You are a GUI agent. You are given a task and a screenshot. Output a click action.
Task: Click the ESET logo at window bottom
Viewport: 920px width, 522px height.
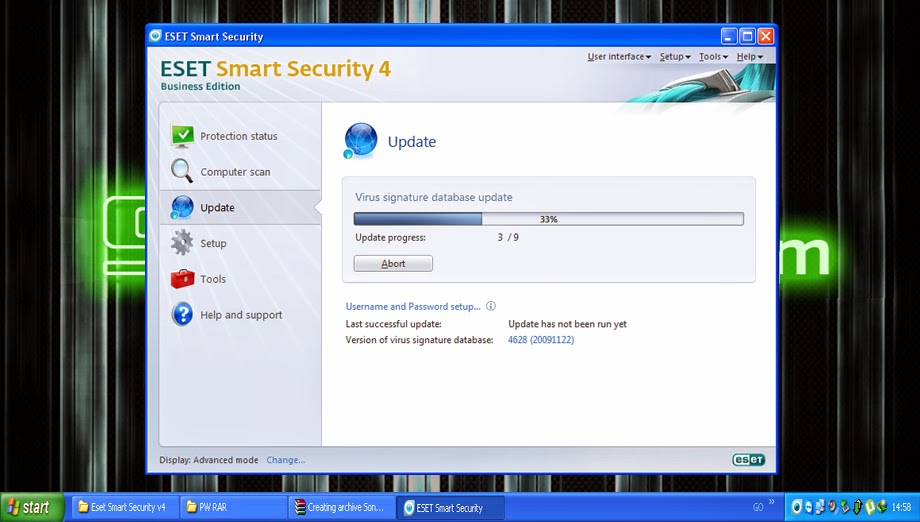pyautogui.click(x=749, y=460)
